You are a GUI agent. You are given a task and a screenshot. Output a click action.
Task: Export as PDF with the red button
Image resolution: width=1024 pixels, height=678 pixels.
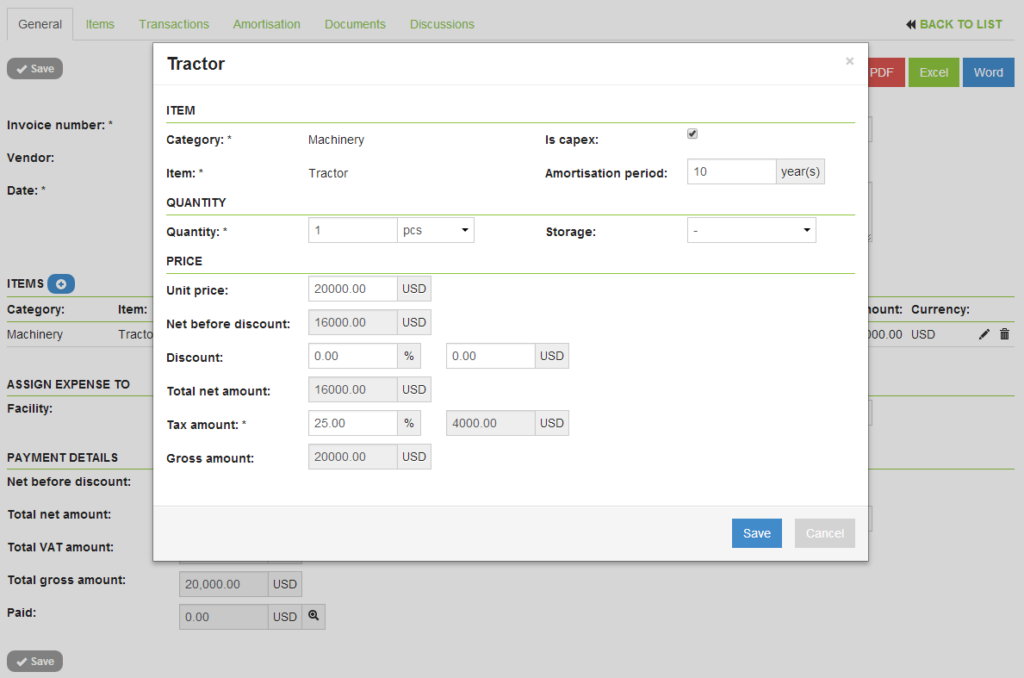886,73
